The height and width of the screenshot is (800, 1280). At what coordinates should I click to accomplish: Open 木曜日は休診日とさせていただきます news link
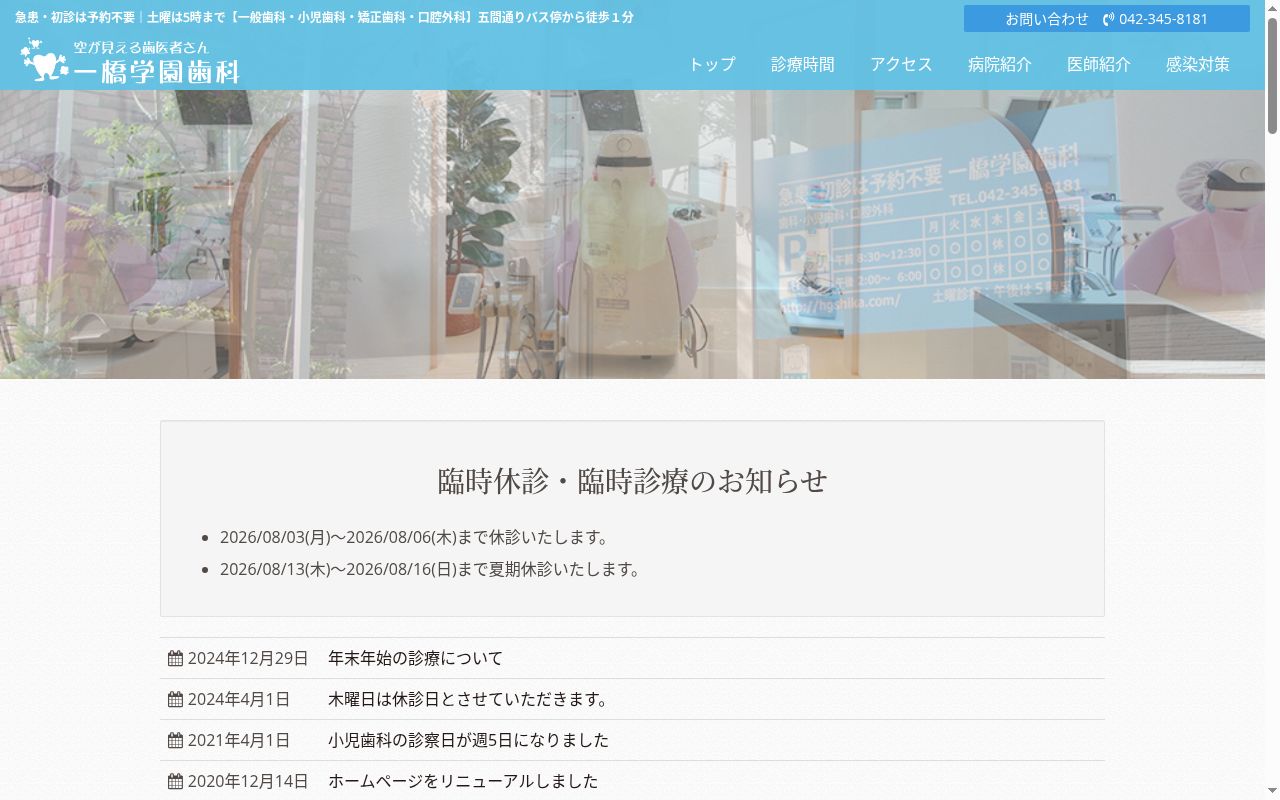468,699
